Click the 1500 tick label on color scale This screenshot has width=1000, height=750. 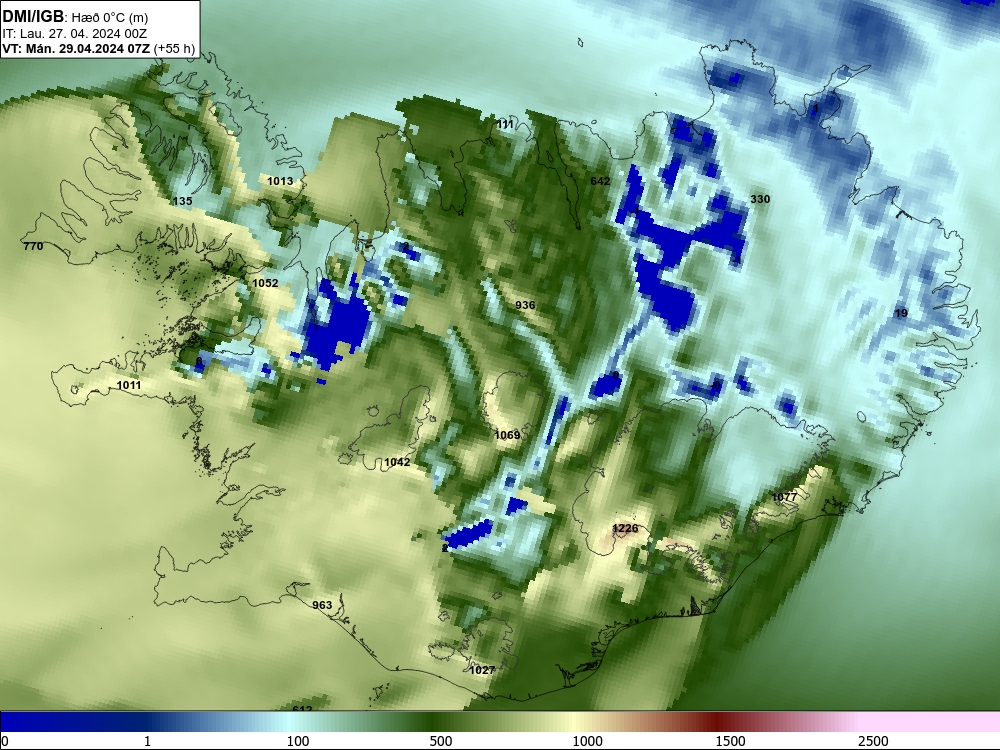tap(730, 741)
